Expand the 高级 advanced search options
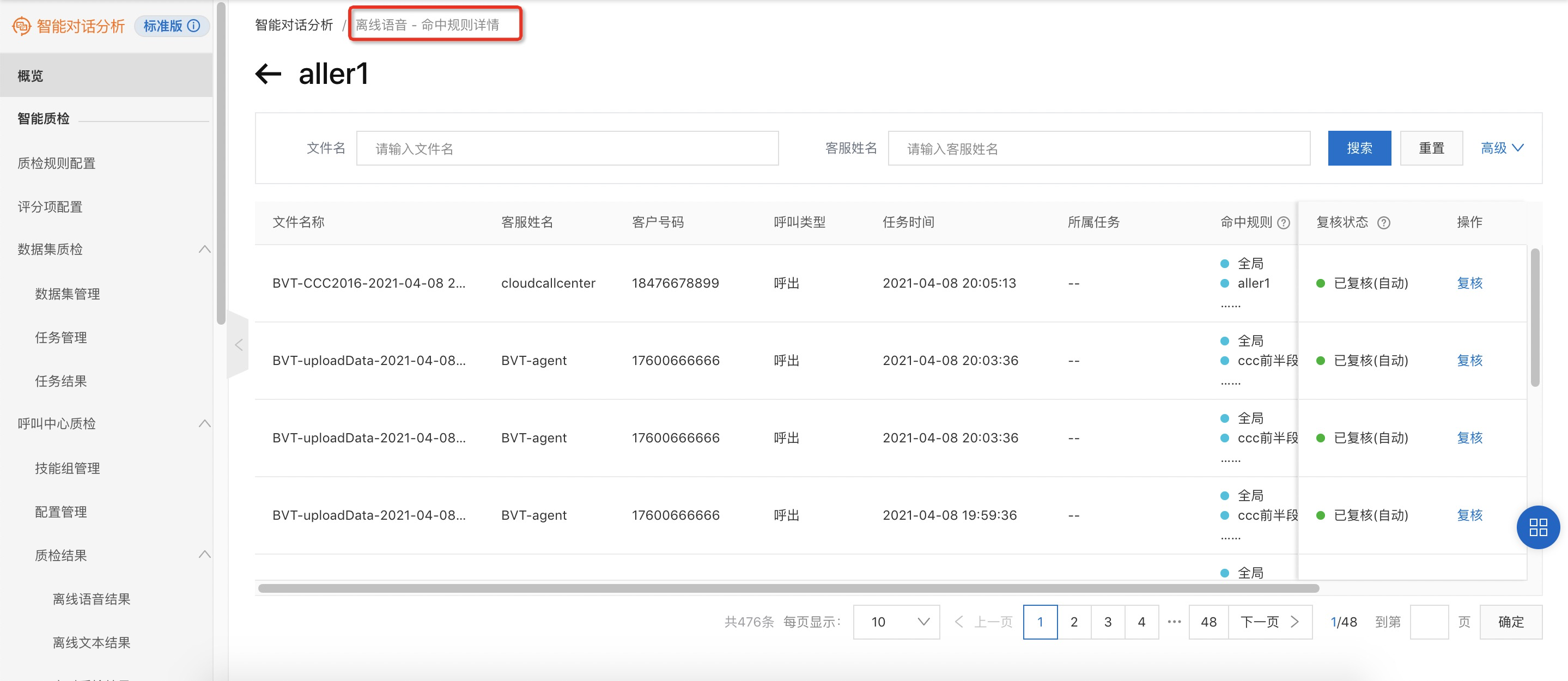Viewport: 1568px width, 681px height. click(x=1502, y=148)
